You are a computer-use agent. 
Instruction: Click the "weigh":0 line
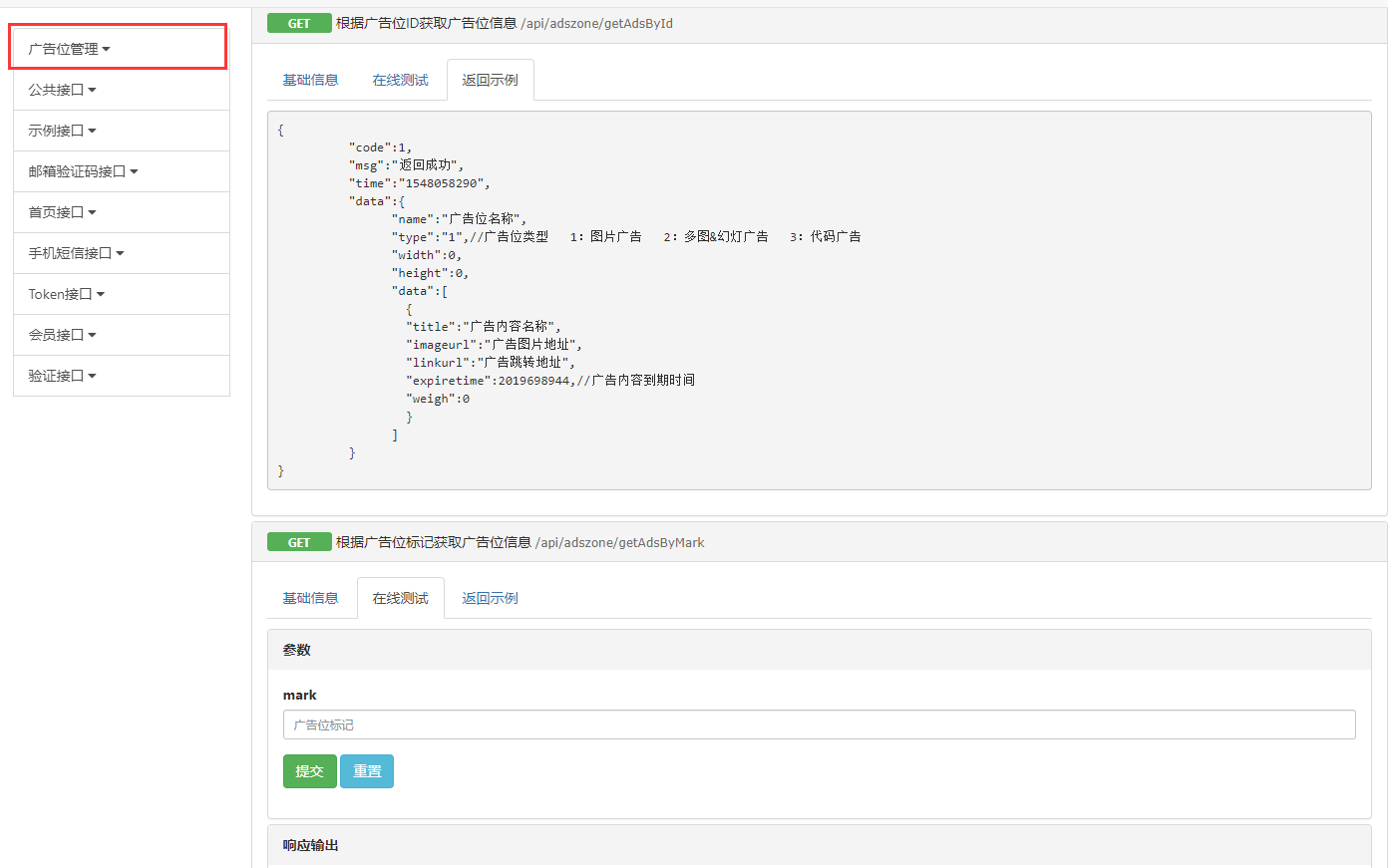coord(438,399)
